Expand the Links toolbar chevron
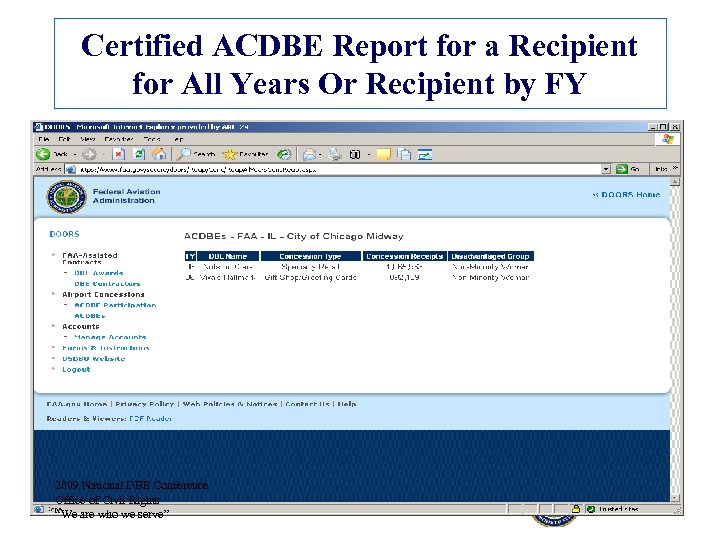Image resolution: width=720 pixels, height=540 pixels. point(675,169)
